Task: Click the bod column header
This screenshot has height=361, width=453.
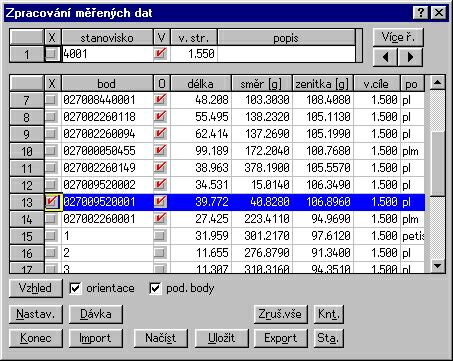Action: point(107,84)
